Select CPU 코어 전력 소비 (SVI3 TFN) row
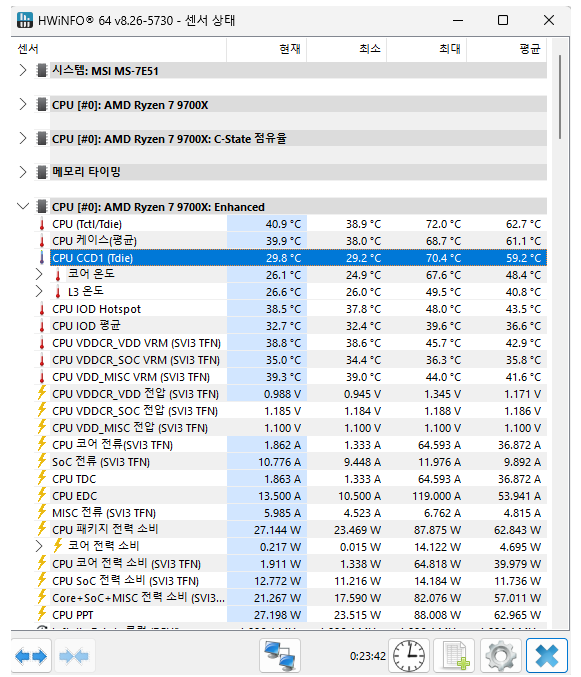581x677 pixels. click(290, 563)
